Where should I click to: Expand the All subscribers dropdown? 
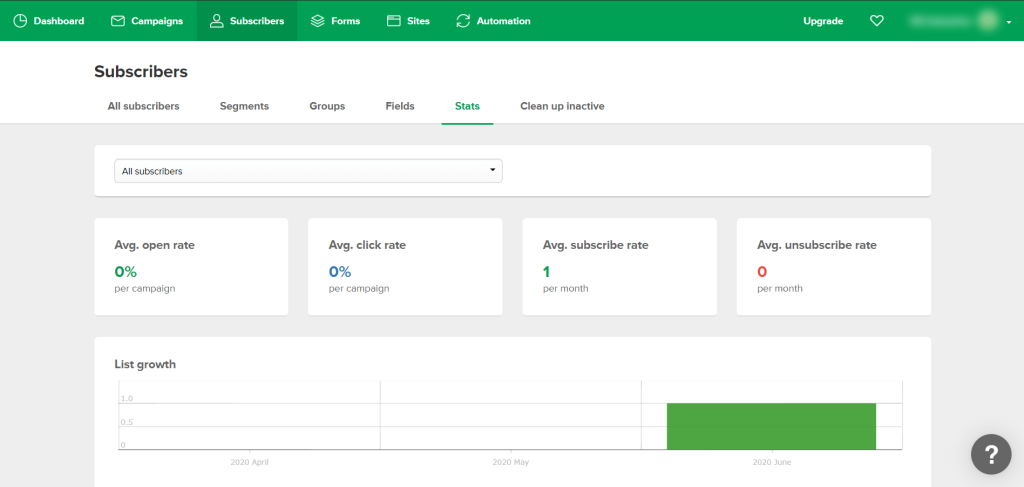pyautogui.click(x=308, y=171)
